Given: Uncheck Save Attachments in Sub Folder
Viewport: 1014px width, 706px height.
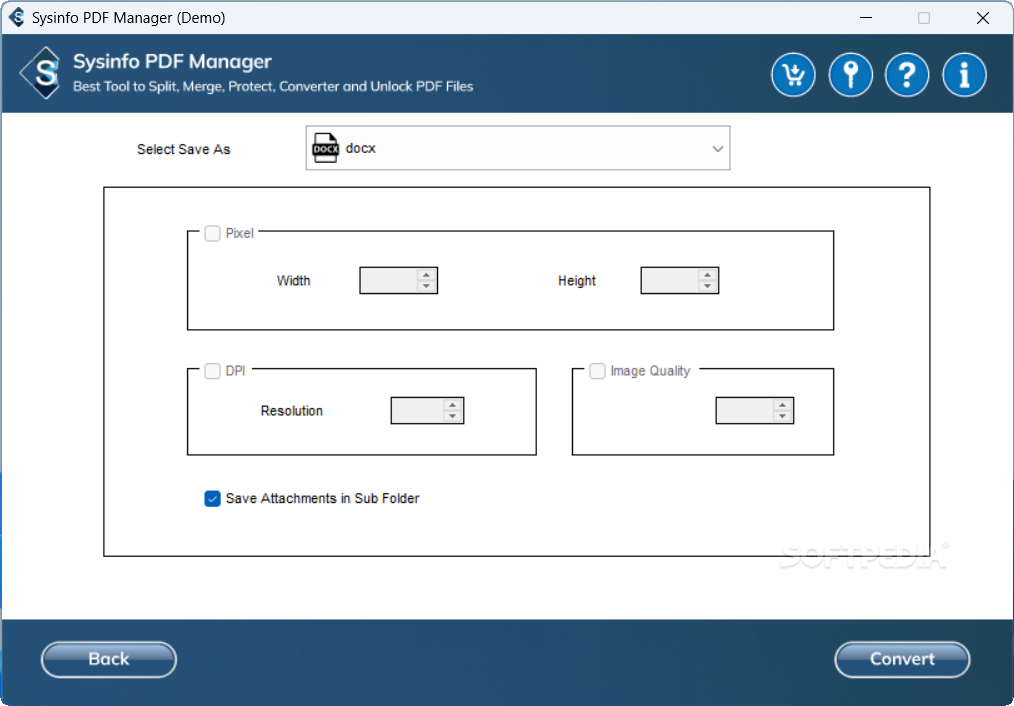Looking at the screenshot, I should point(212,498).
